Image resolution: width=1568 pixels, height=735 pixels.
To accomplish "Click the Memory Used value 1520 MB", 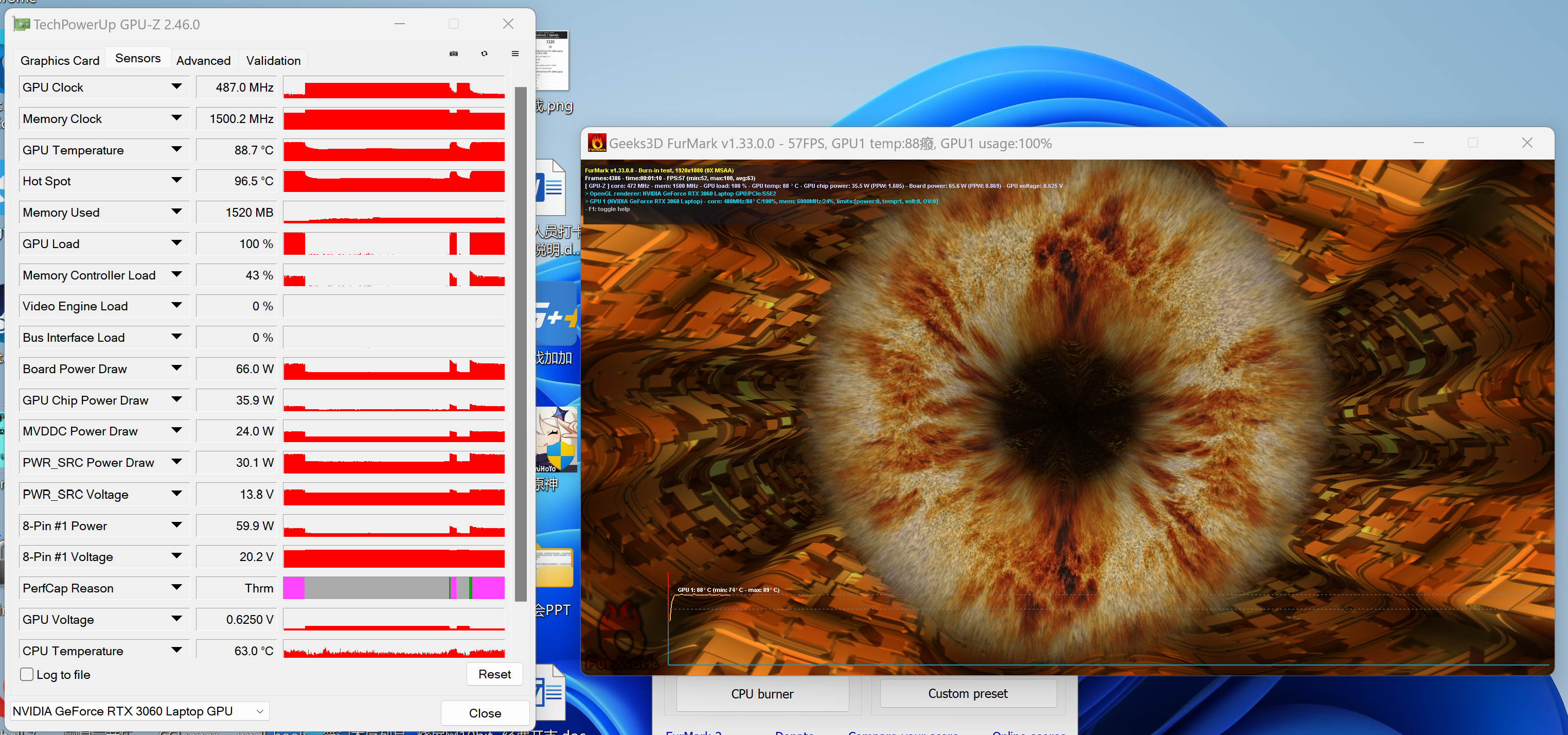I will point(236,212).
